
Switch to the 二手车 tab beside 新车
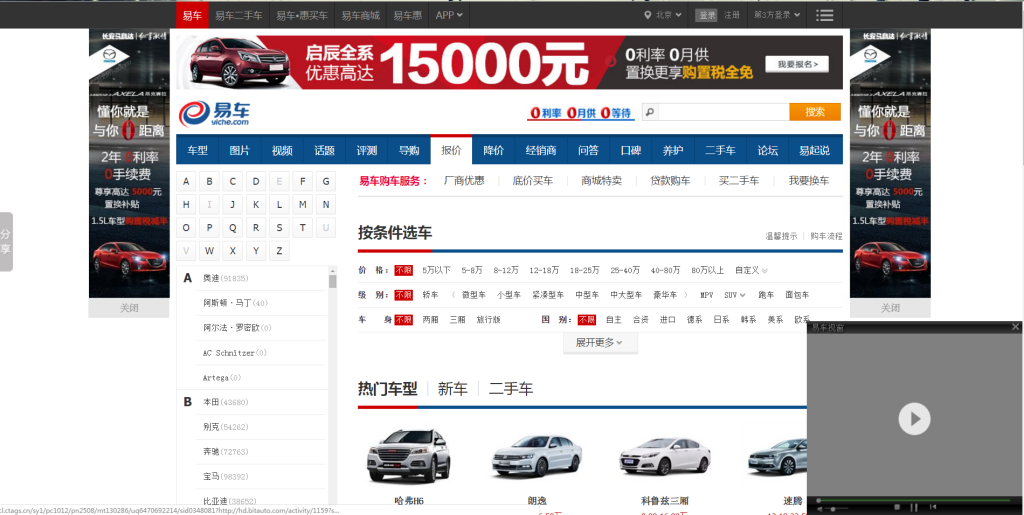point(511,390)
